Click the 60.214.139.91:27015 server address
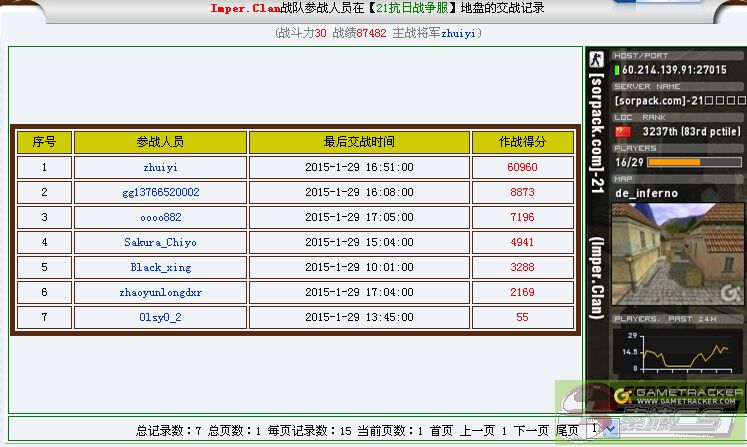Image resolution: width=747 pixels, height=447 pixels. click(x=674, y=70)
